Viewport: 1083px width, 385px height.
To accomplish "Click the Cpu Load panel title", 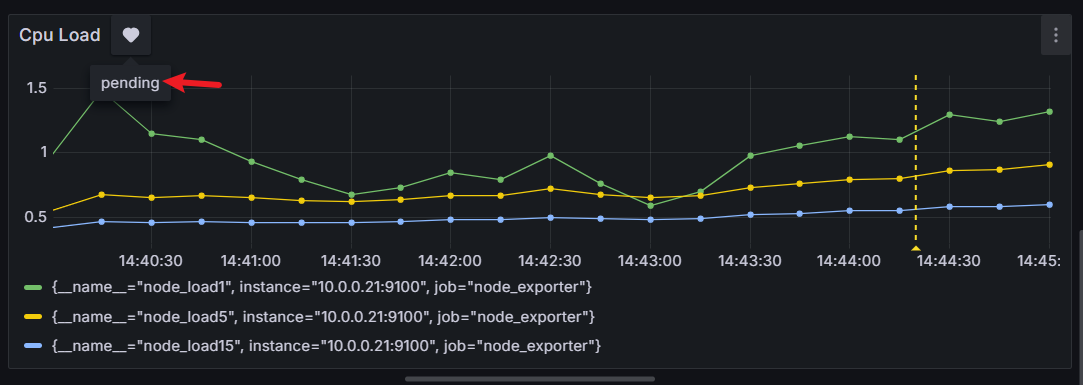I will tap(60, 35).
